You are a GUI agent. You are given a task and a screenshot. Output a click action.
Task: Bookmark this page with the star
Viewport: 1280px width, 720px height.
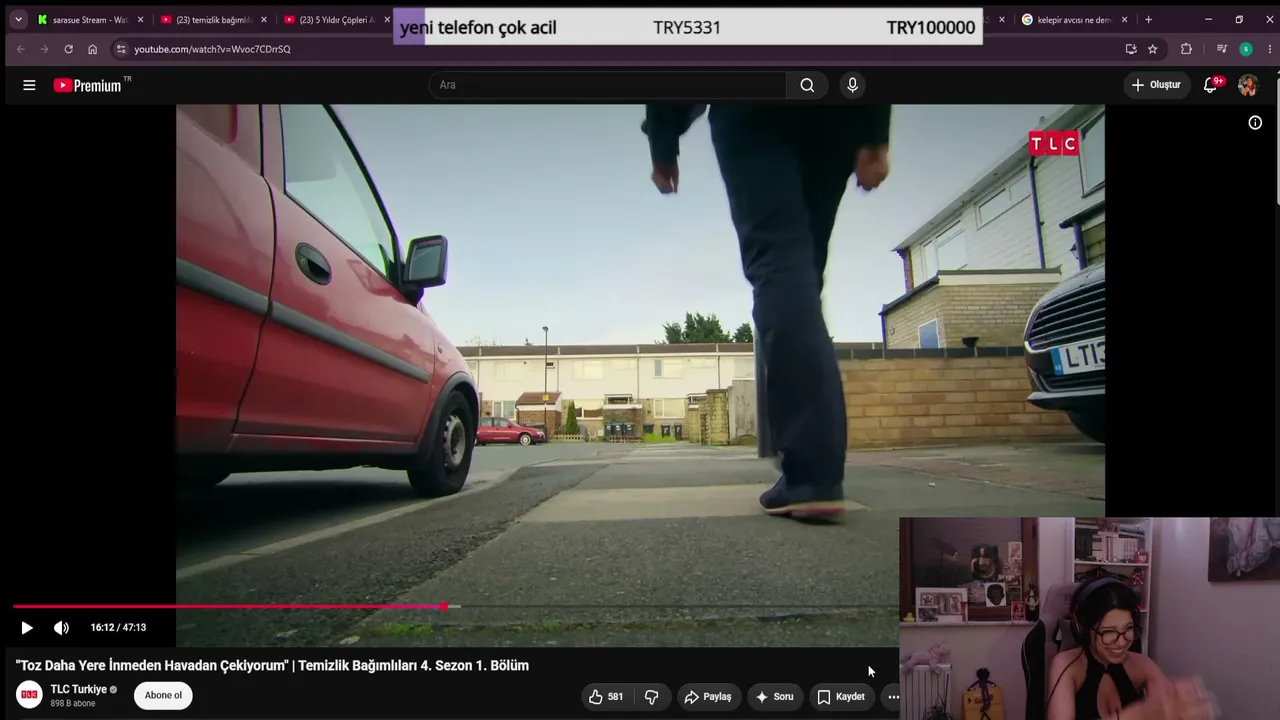coord(1153,49)
